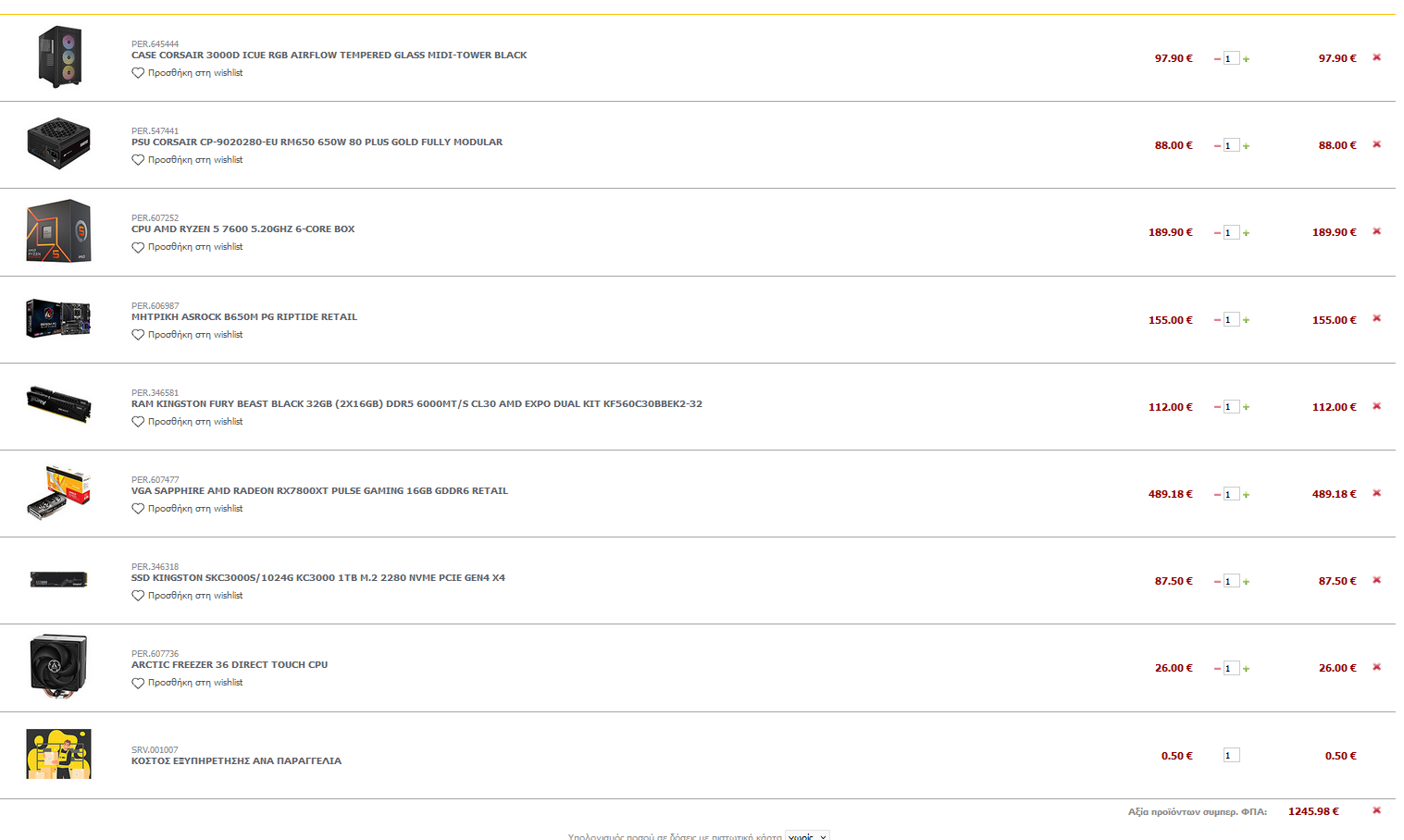Click the ΚΟΣΤΟΣ ΕΞΥΠΗΡΕΤΗΣΗΣ ΑΝΑ ΠΑΡΑΓΓΕΛΙΑ text
Screen dimensions: 1404x840
tap(236, 761)
